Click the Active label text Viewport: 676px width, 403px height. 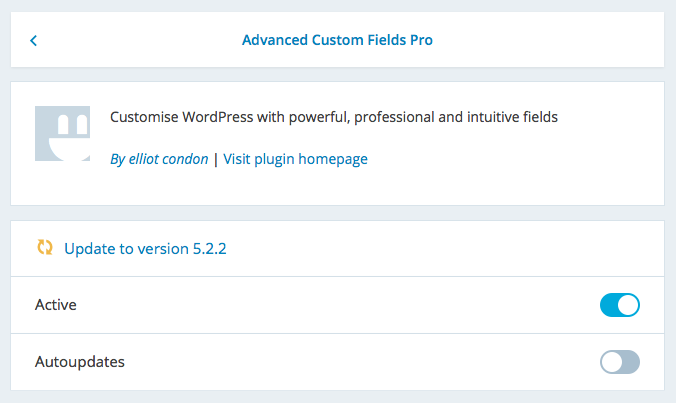(x=56, y=305)
